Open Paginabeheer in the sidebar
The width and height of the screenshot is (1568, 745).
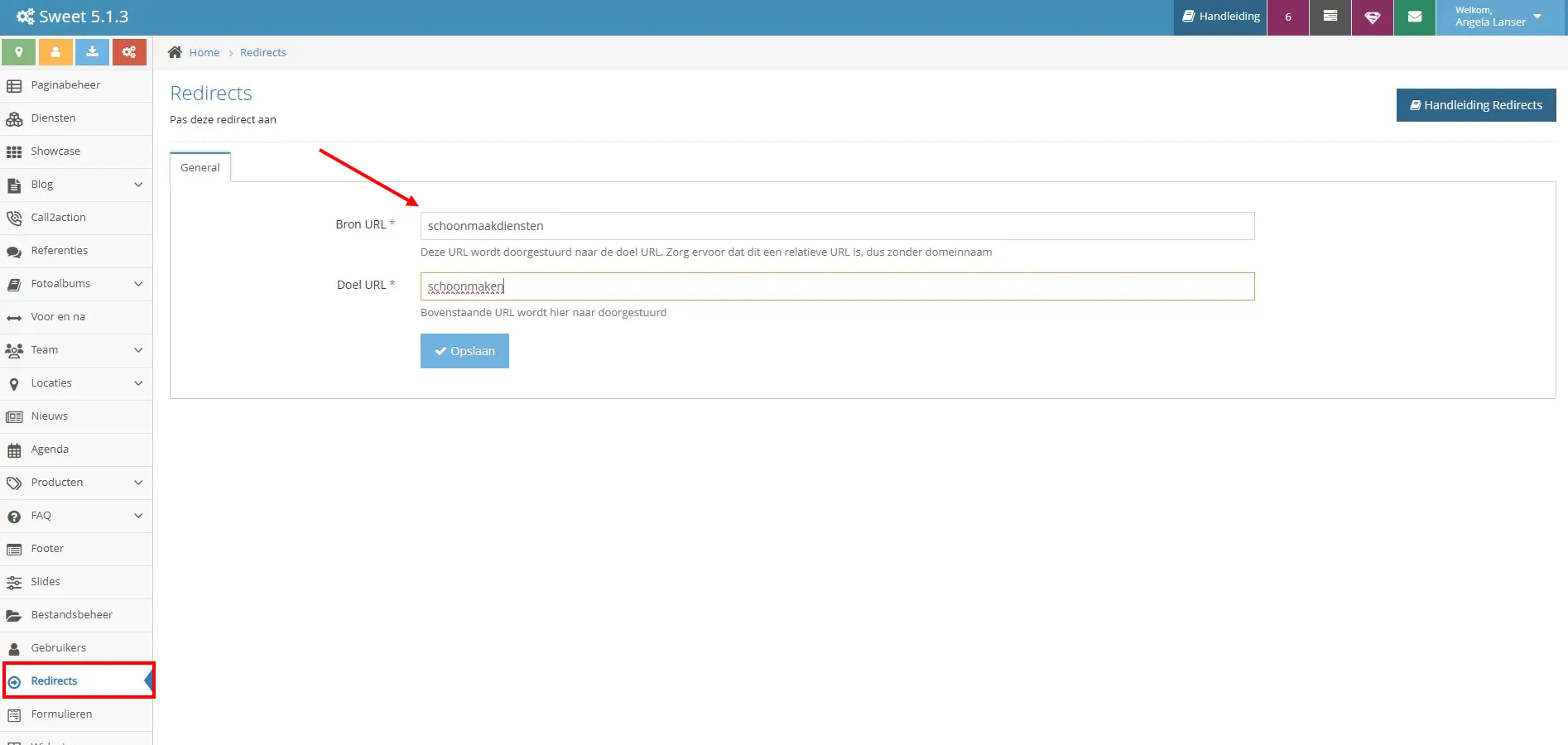tap(76, 85)
